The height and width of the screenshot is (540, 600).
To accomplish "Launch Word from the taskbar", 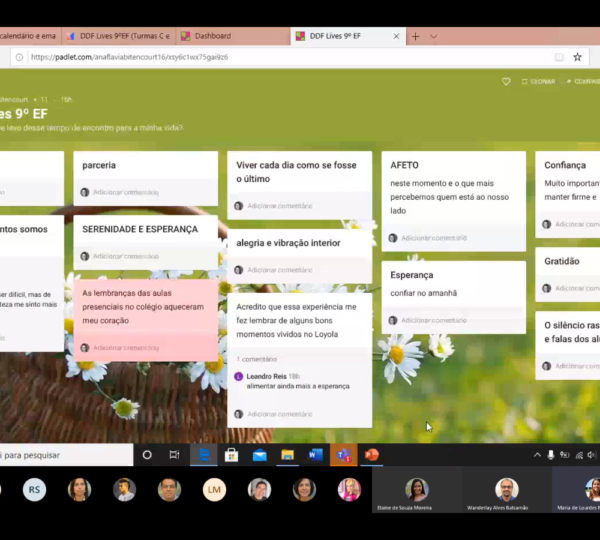I will (x=316, y=455).
